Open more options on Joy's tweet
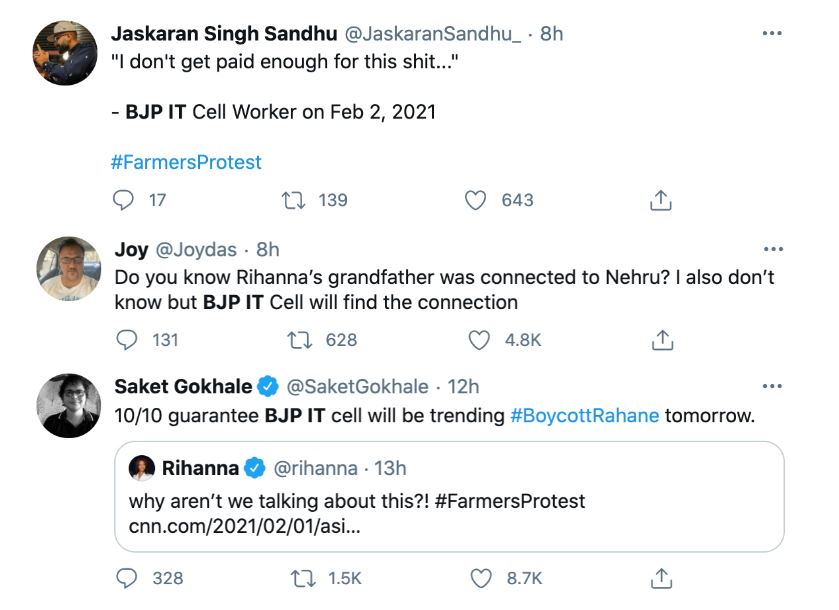Screen dimensions: 839x610 (x=772, y=249)
